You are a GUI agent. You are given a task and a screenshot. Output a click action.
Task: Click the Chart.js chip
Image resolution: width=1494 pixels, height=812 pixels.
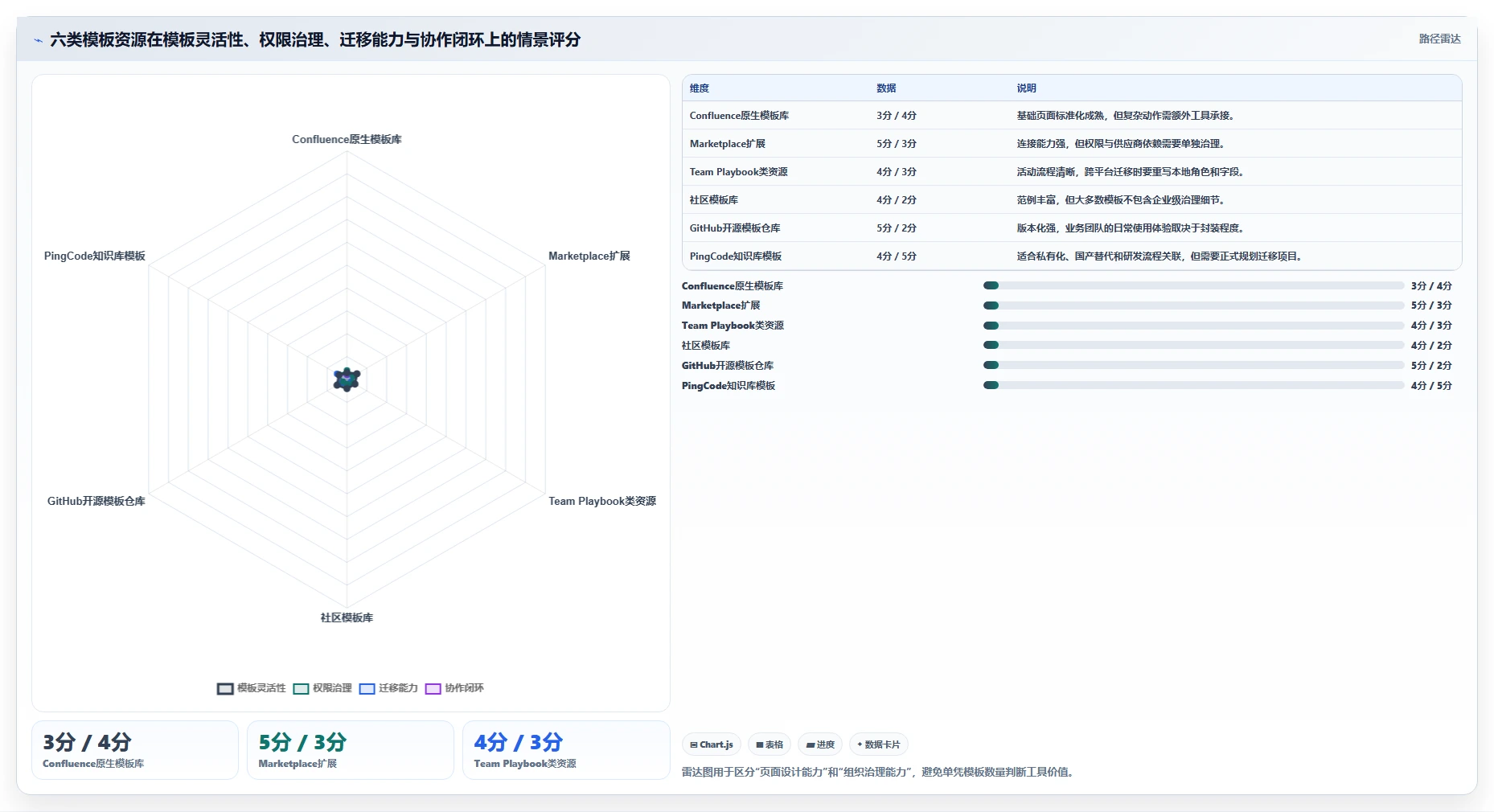click(712, 744)
